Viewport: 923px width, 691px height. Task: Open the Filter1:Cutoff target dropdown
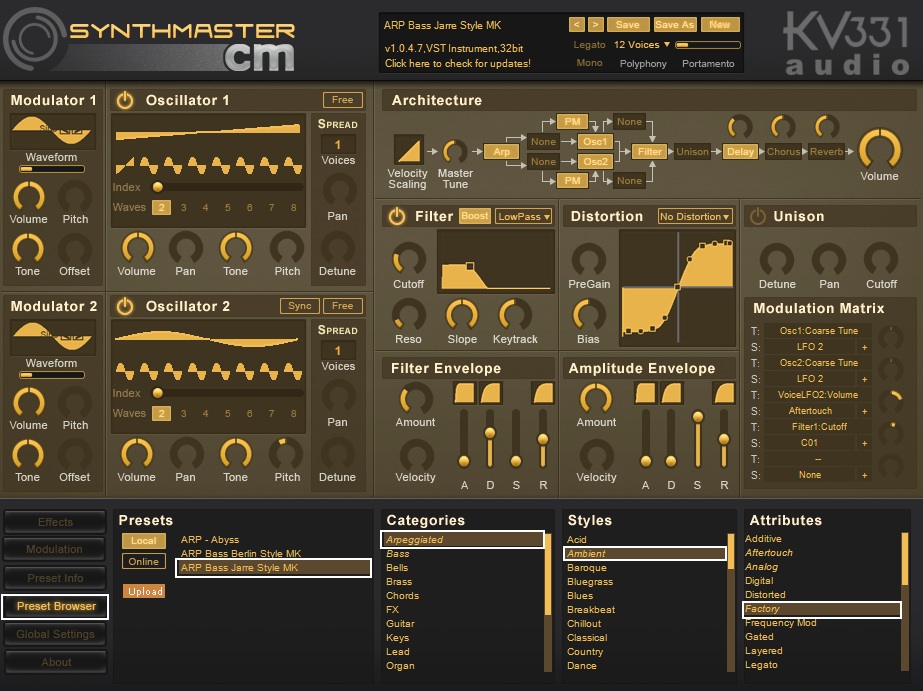pos(819,427)
